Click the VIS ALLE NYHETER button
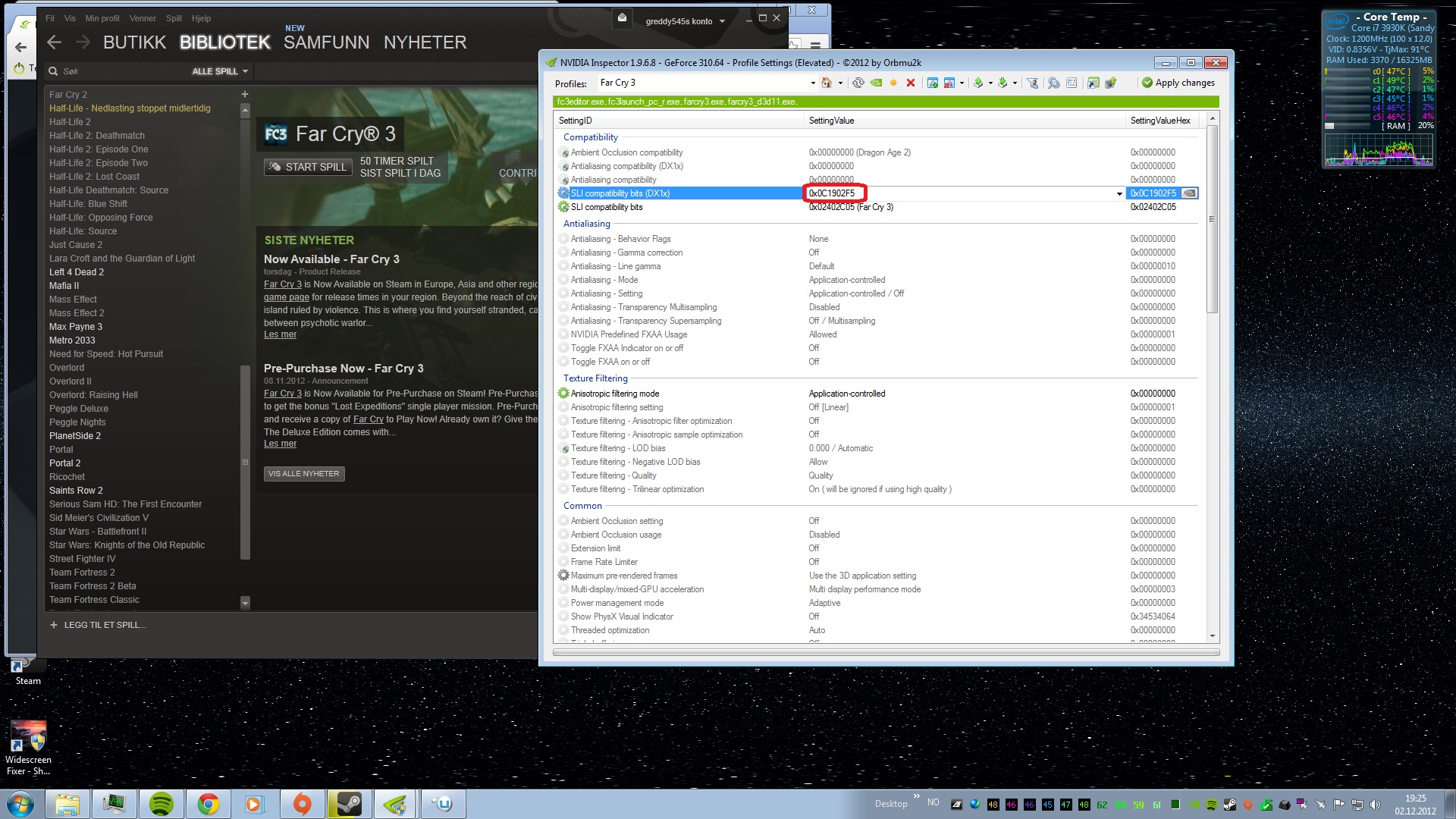Screen dimensions: 1456x819 pyautogui.click(x=303, y=474)
